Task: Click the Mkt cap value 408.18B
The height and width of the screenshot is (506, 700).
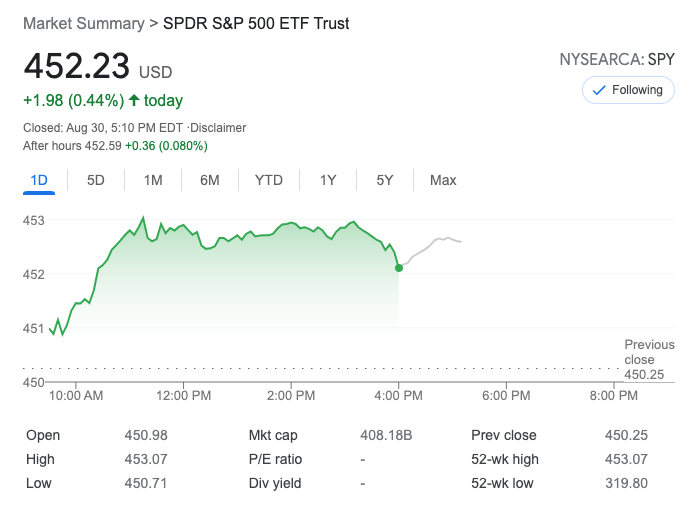Action: (x=385, y=435)
